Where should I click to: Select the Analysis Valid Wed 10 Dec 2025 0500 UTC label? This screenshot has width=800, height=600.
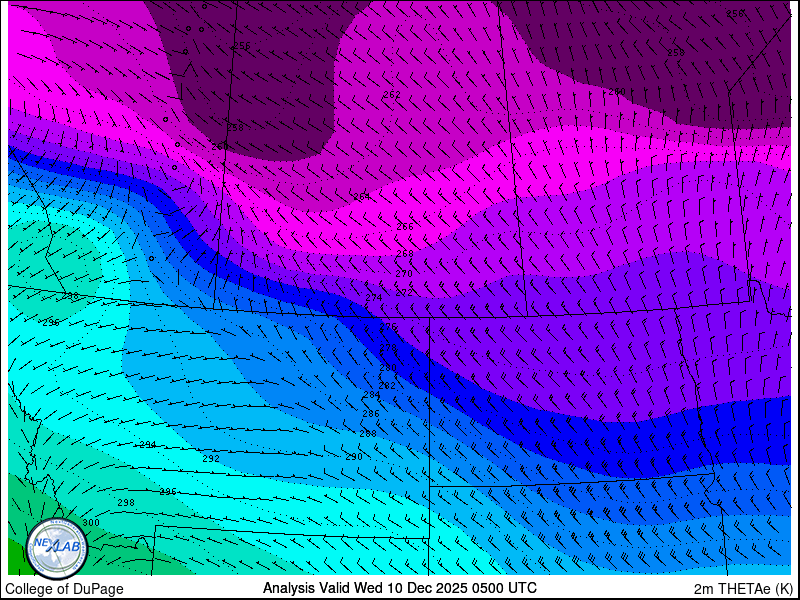pos(399,588)
